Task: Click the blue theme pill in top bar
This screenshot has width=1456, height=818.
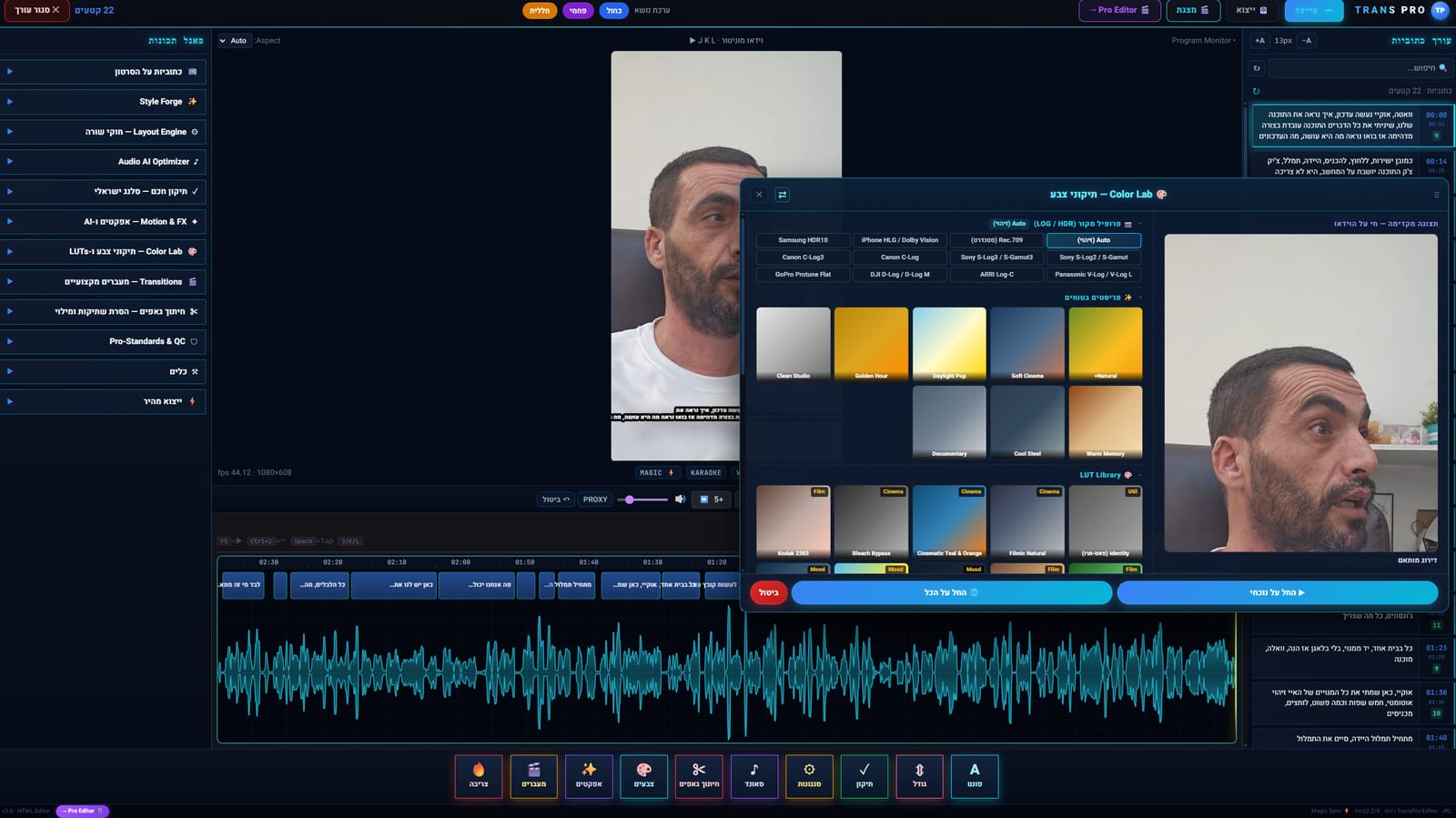Action: pyautogui.click(x=614, y=11)
